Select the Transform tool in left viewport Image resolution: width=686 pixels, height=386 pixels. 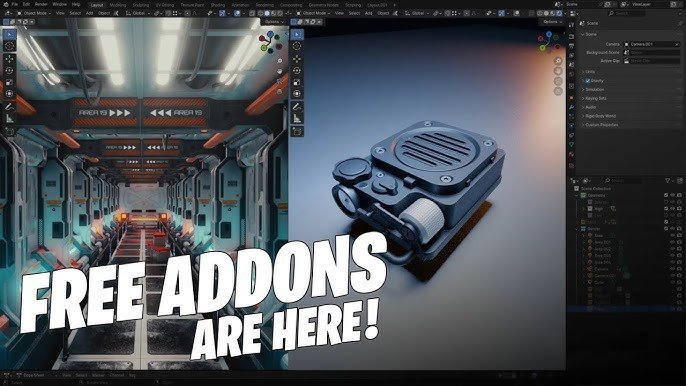point(9,94)
